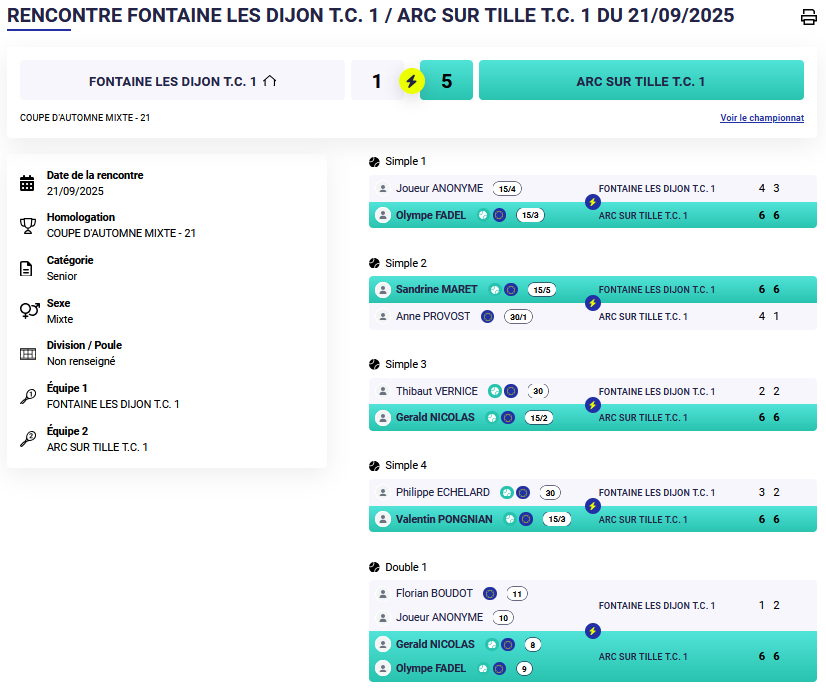Click the tennis ball icon beside Valentin PONGNIAN
The width and height of the screenshot is (826, 691).
point(510,519)
